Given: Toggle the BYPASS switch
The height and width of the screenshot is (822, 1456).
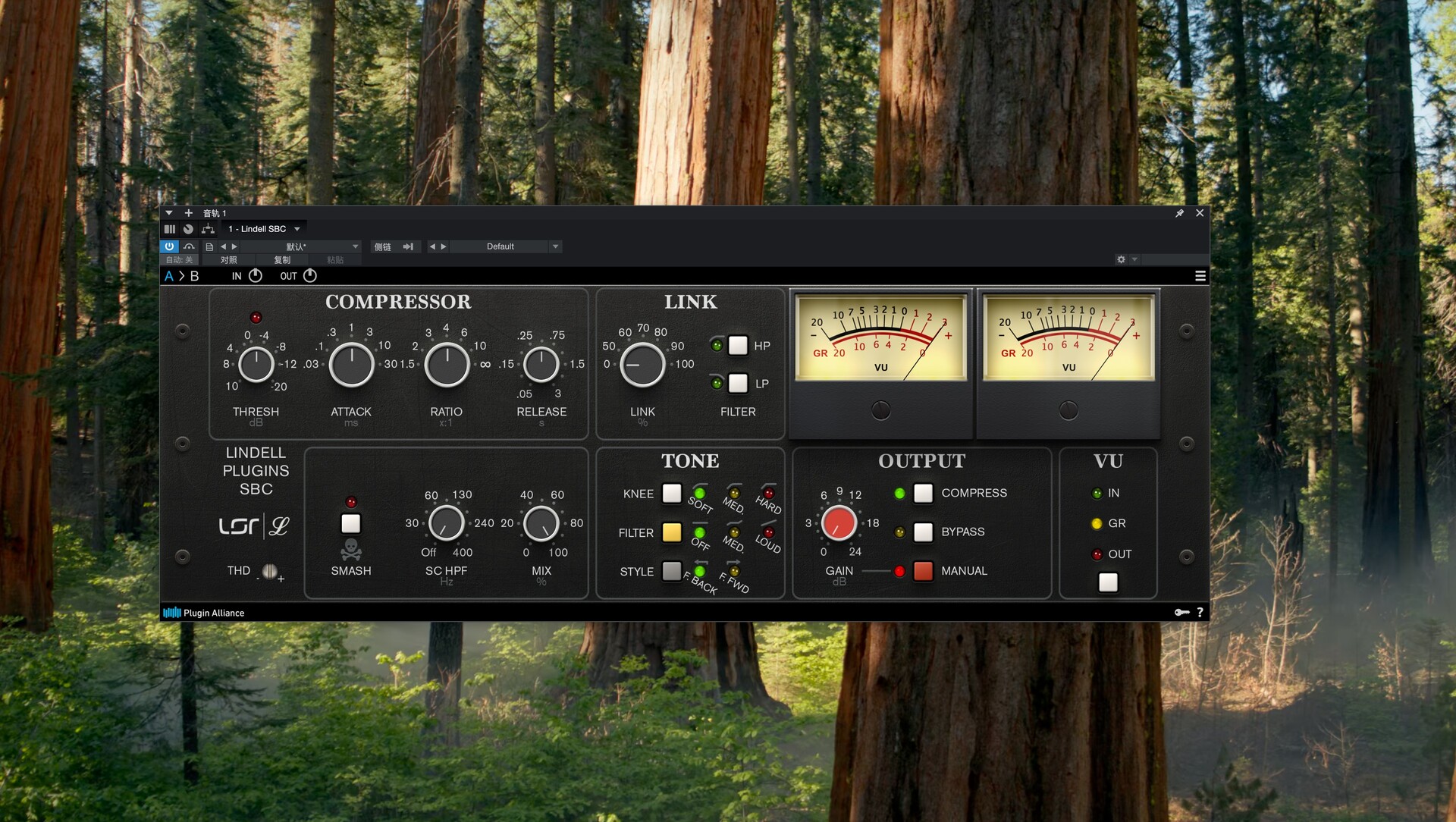Looking at the screenshot, I should (x=923, y=532).
